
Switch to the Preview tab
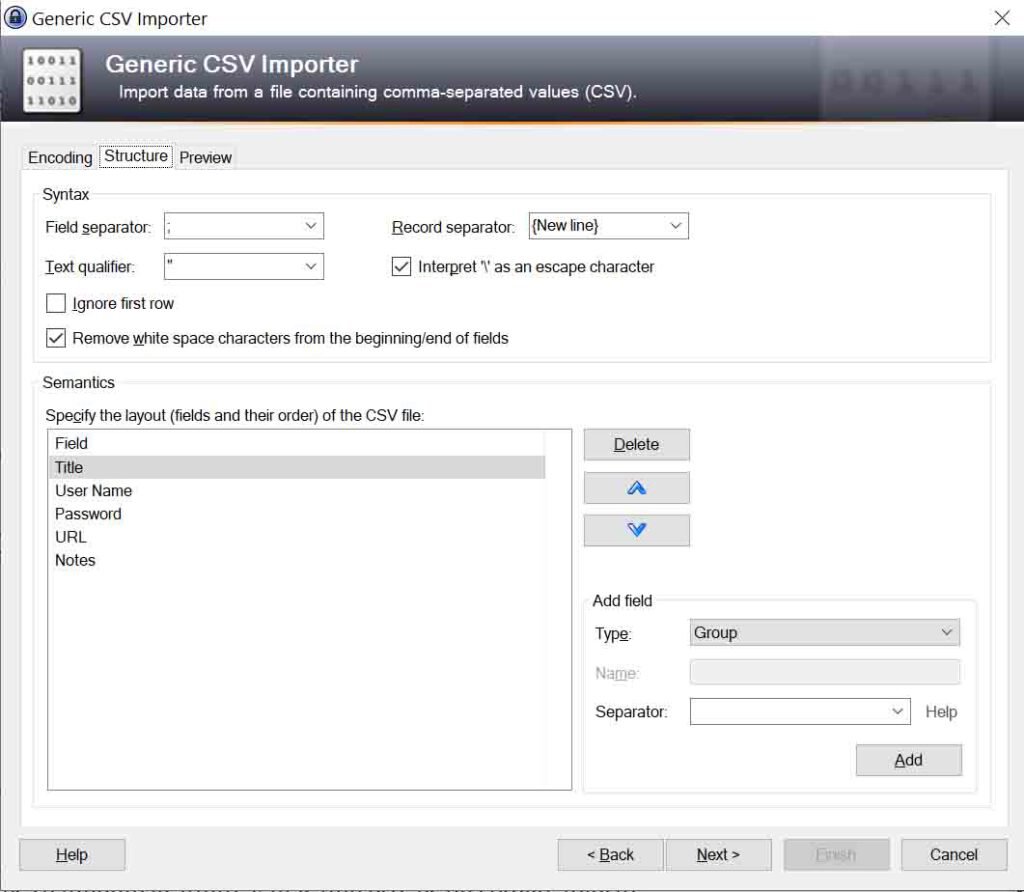205,157
